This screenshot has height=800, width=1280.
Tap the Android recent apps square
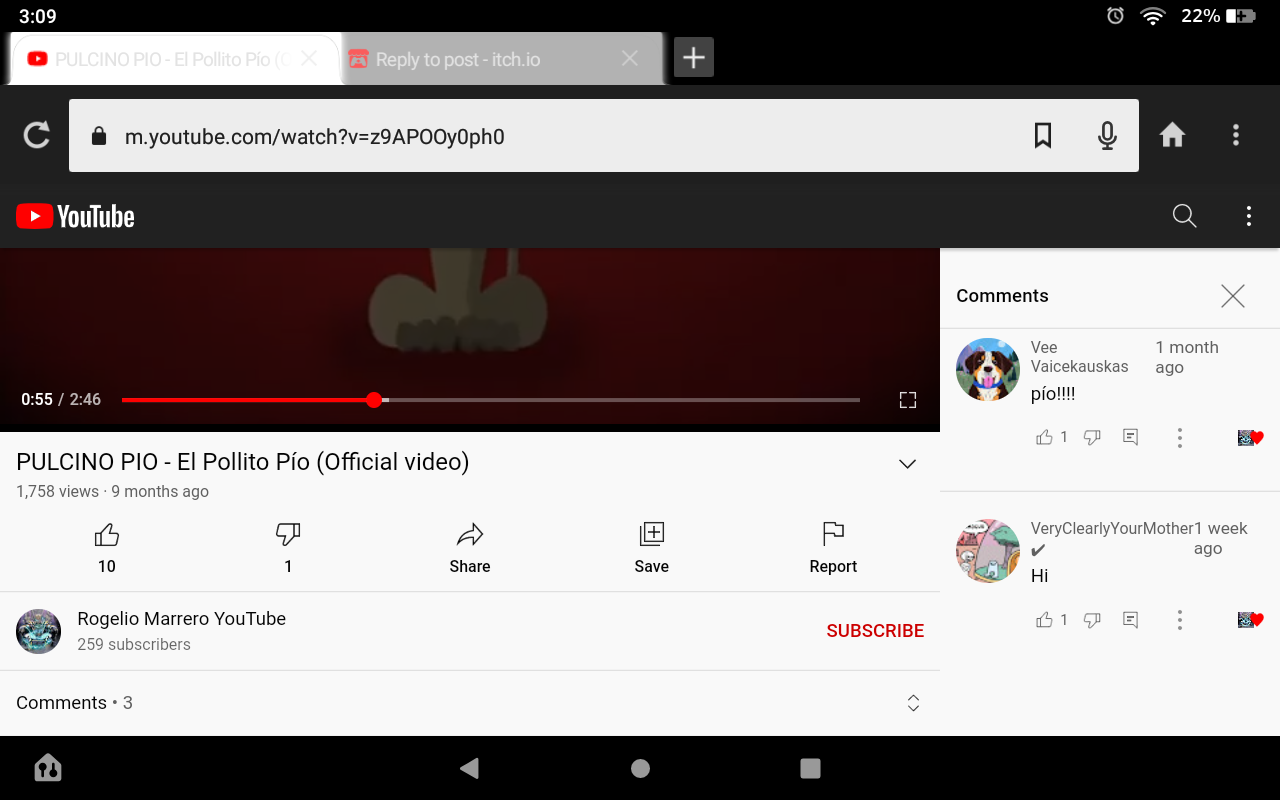click(x=811, y=768)
